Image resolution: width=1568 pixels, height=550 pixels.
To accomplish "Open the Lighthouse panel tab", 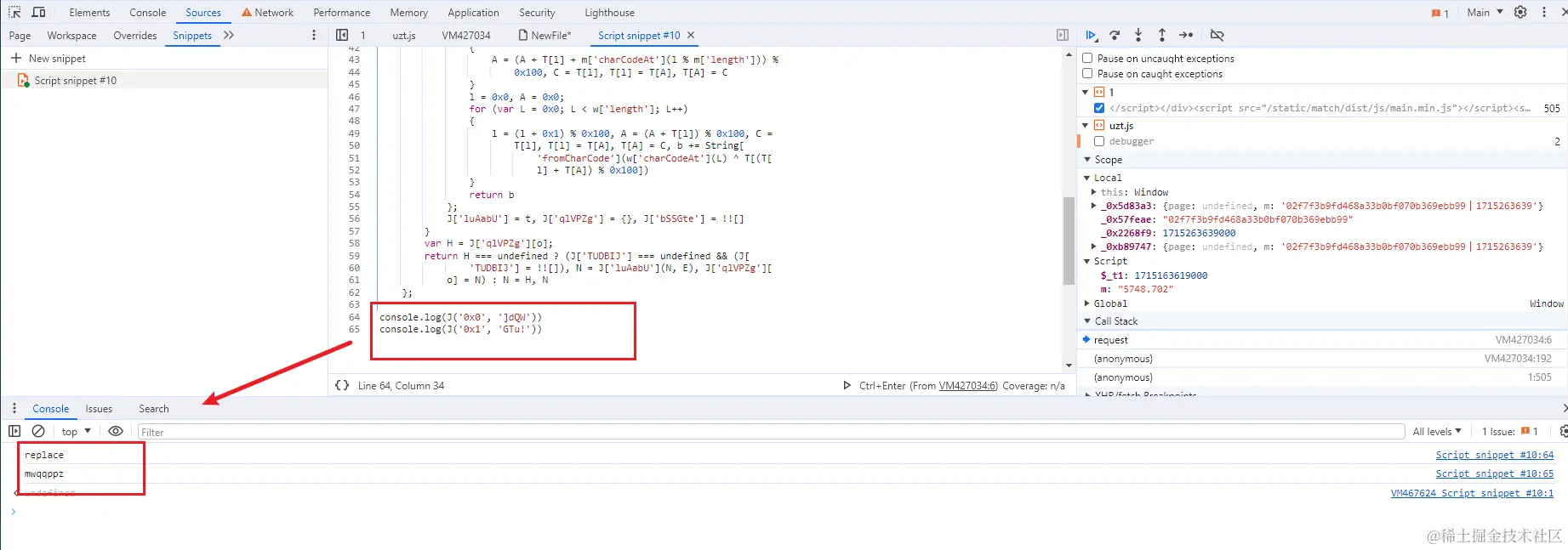I will pos(609,13).
